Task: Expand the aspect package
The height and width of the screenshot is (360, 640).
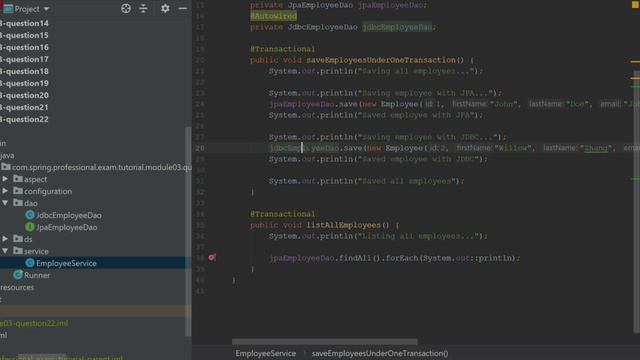Action: pos(5,179)
